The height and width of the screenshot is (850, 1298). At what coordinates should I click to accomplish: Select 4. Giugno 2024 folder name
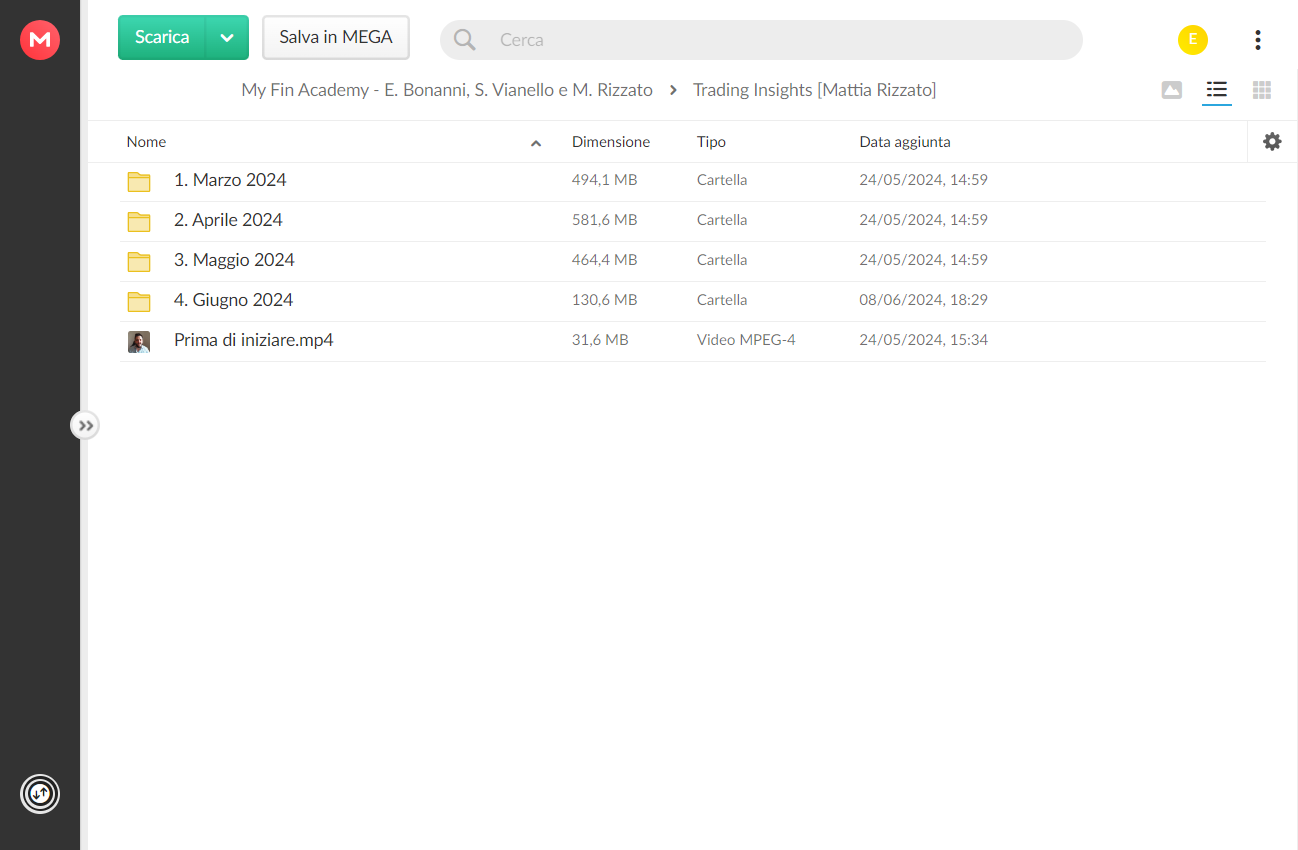[x=233, y=300]
